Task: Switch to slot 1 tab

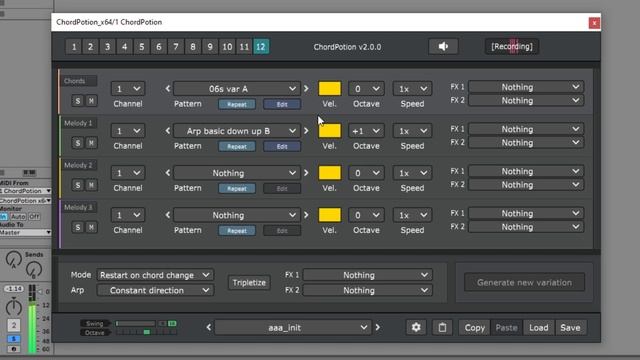Action: pyautogui.click(x=74, y=47)
